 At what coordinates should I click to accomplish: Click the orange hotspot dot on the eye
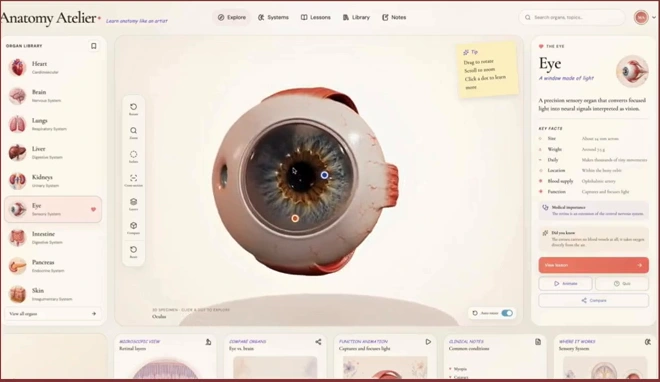coord(295,218)
